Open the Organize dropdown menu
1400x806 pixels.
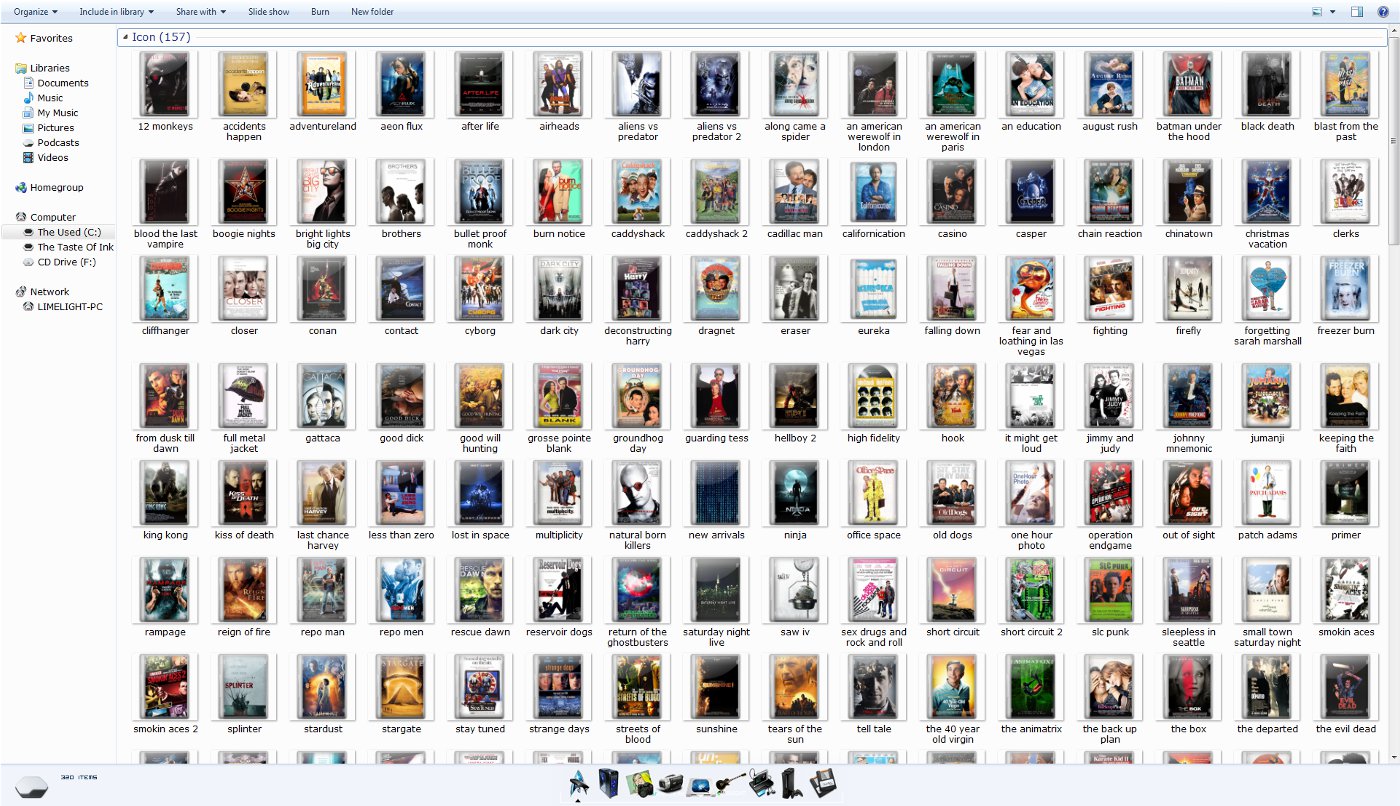[35, 12]
